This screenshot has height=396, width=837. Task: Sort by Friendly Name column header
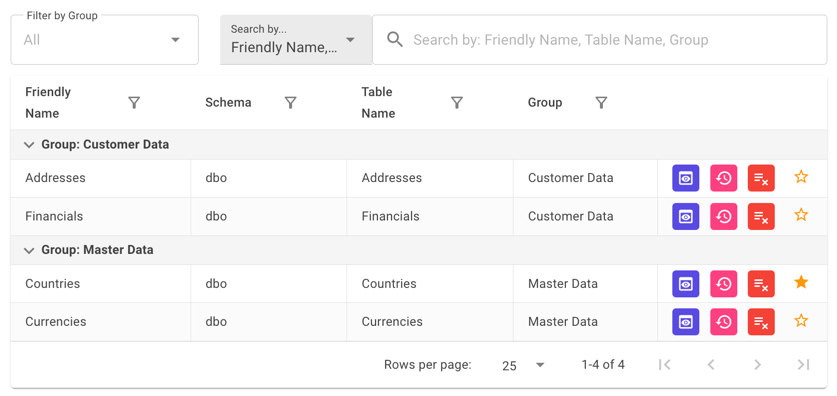point(48,102)
